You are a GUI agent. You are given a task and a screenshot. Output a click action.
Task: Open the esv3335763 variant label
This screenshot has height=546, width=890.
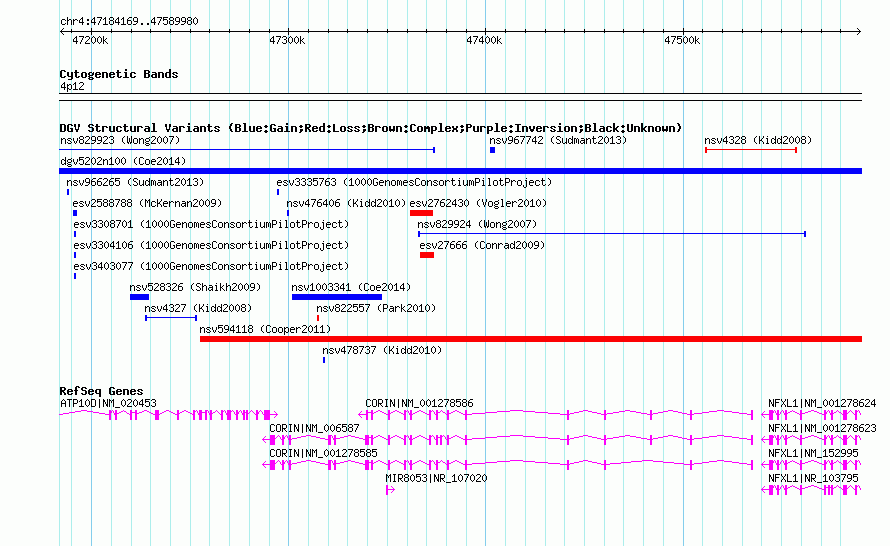tap(414, 182)
